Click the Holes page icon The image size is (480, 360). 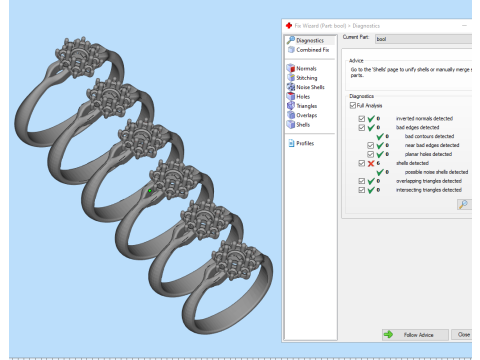click(x=291, y=96)
